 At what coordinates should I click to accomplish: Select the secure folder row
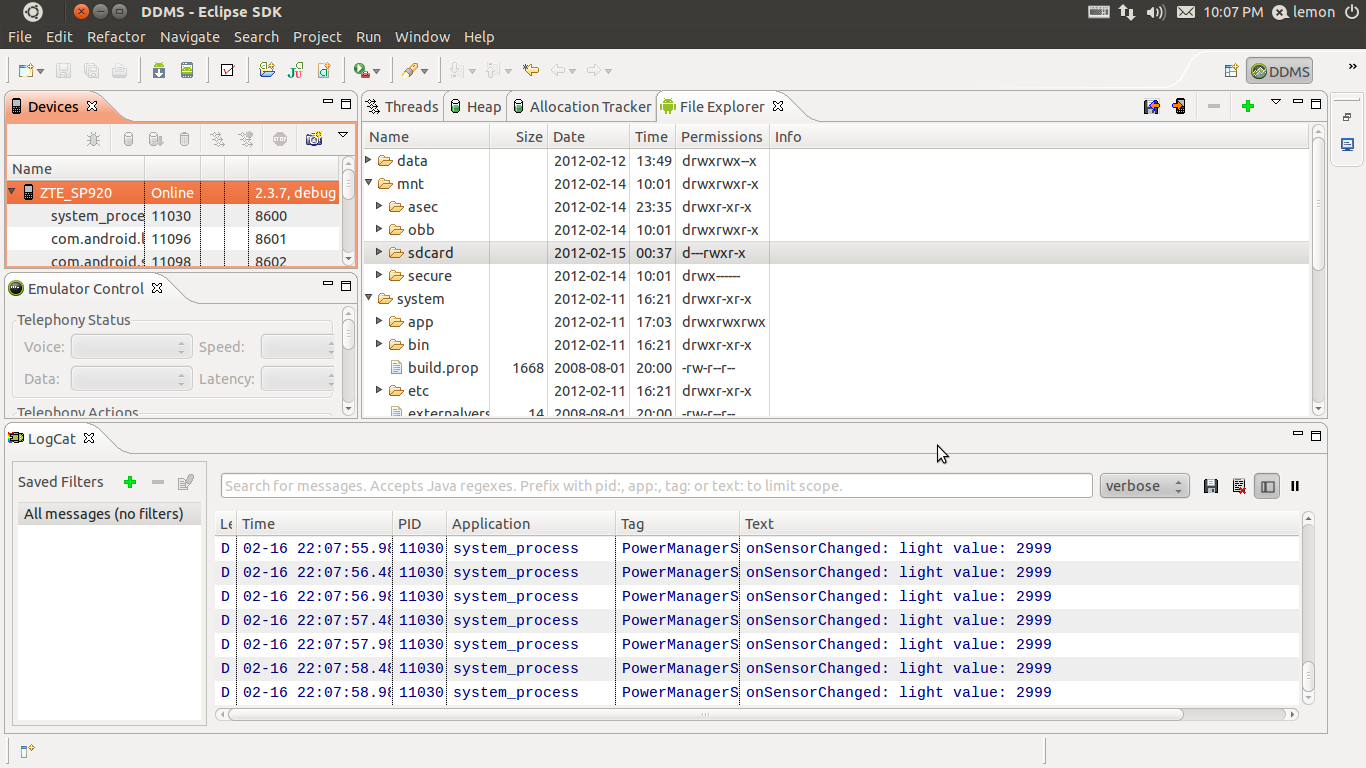(838, 275)
